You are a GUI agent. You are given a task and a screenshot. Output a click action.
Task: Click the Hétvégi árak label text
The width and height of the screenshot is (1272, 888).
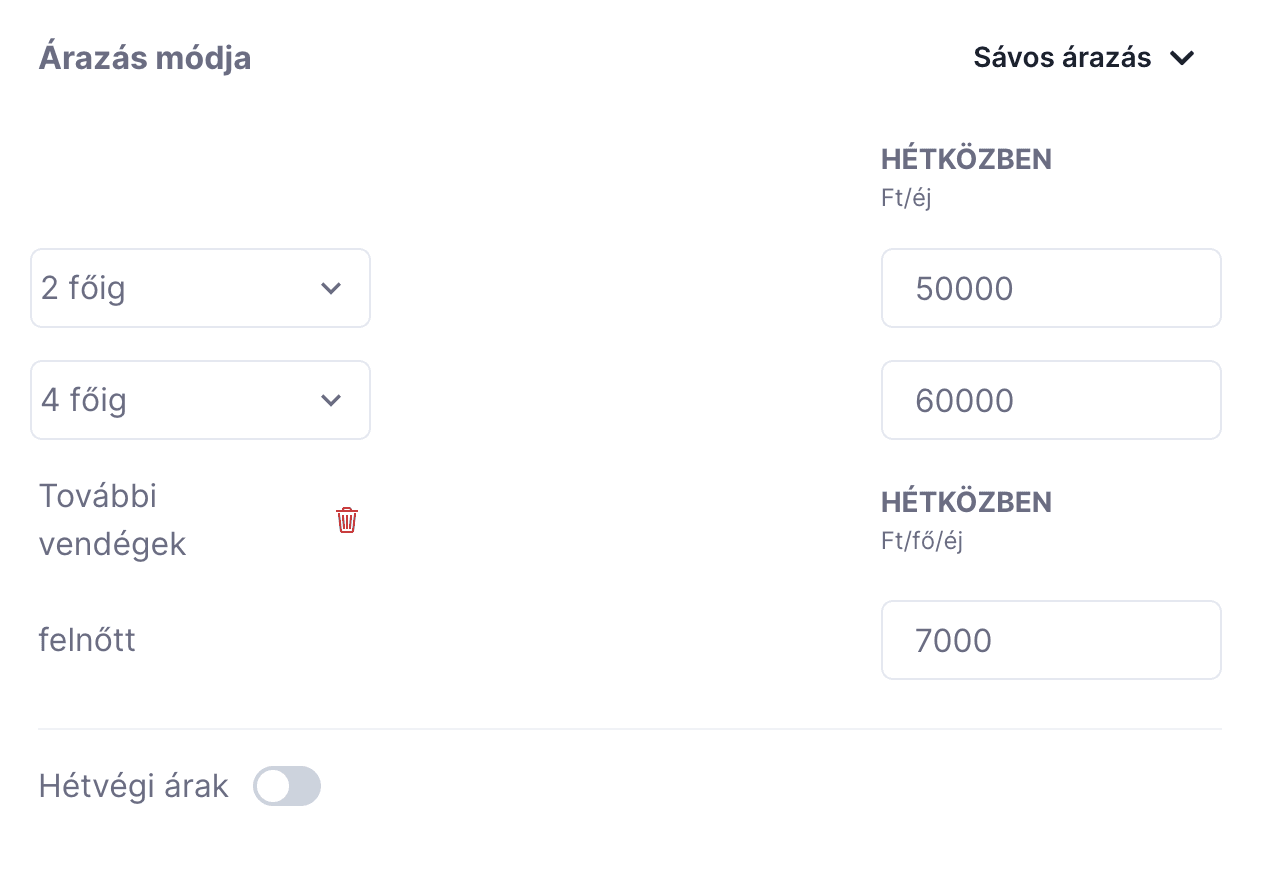(x=134, y=787)
